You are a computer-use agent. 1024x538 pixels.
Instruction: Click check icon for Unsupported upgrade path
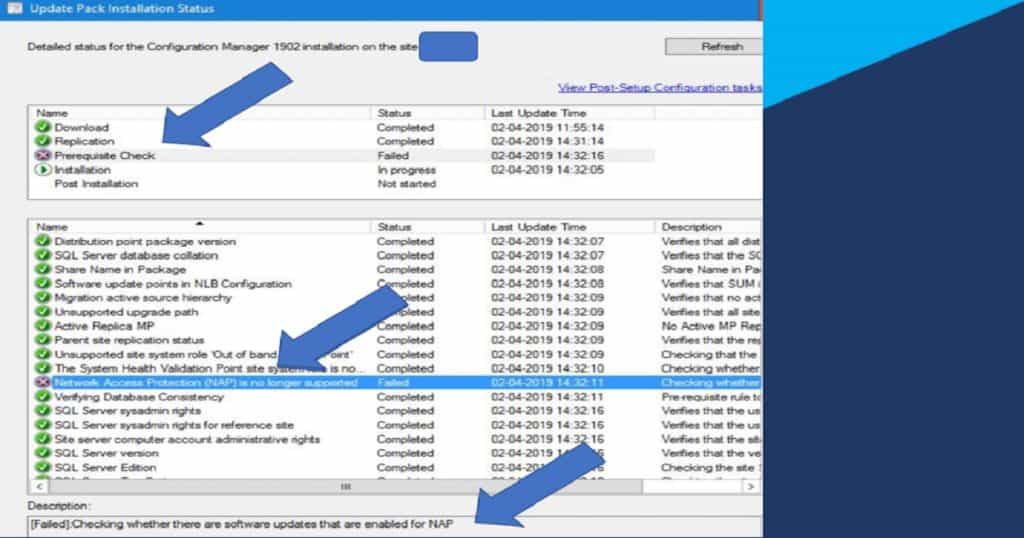43,311
